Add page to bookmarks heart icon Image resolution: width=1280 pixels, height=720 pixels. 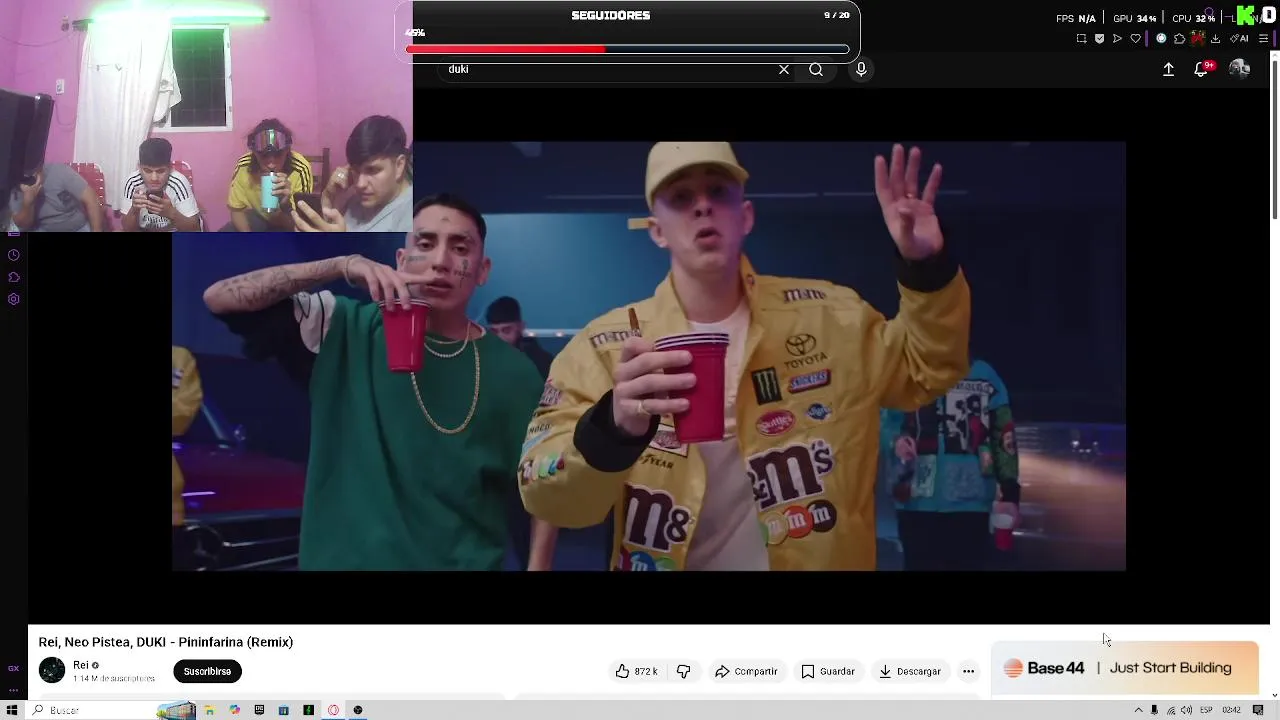tap(1136, 38)
